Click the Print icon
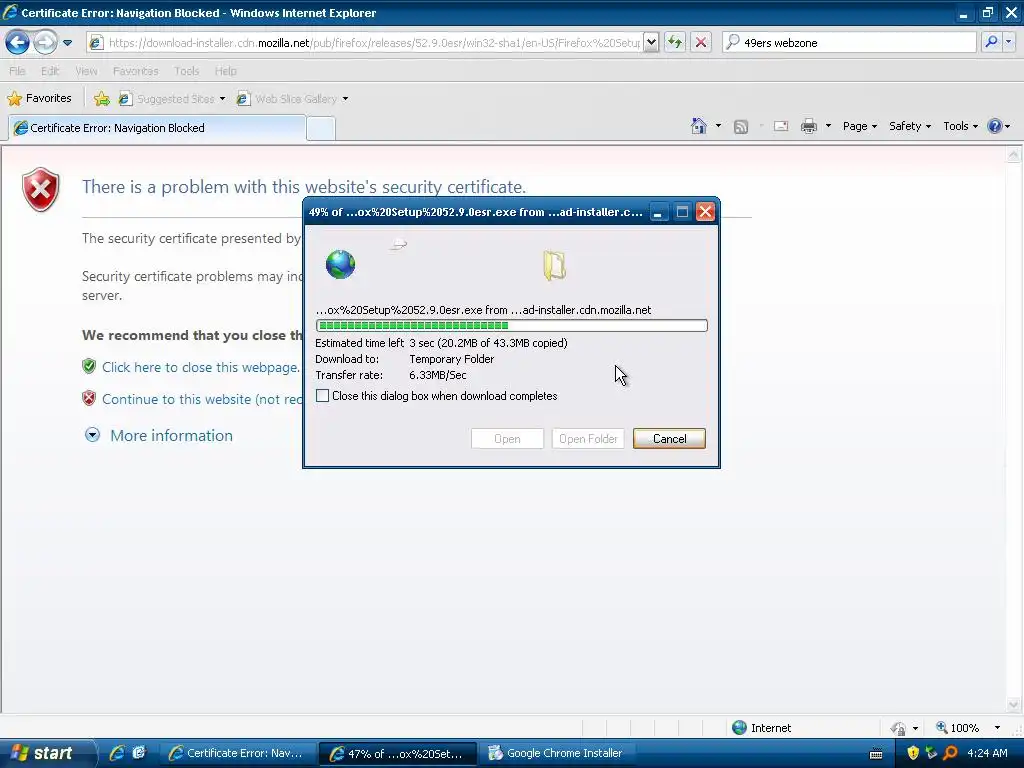Image resolution: width=1024 pixels, height=768 pixels. (x=808, y=126)
